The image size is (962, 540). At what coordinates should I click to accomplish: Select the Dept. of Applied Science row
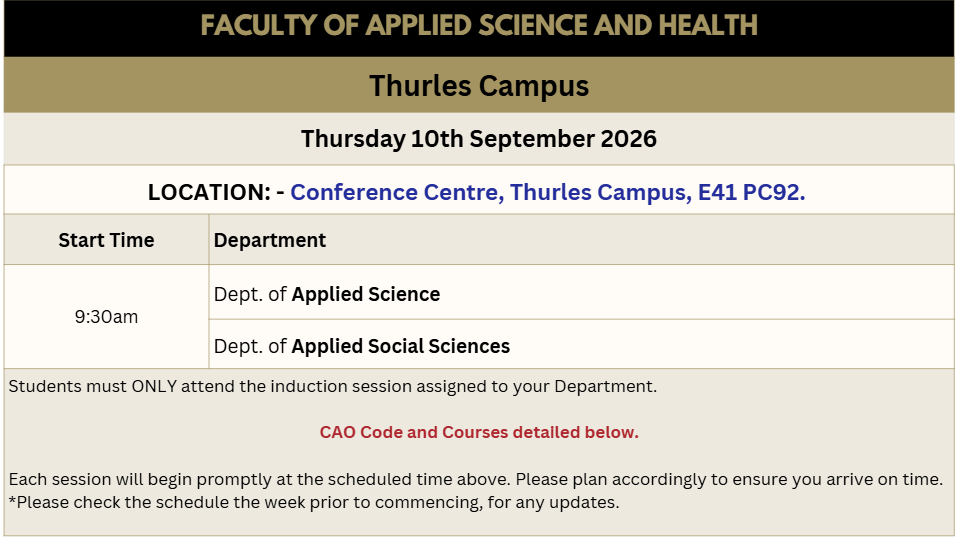(581, 293)
